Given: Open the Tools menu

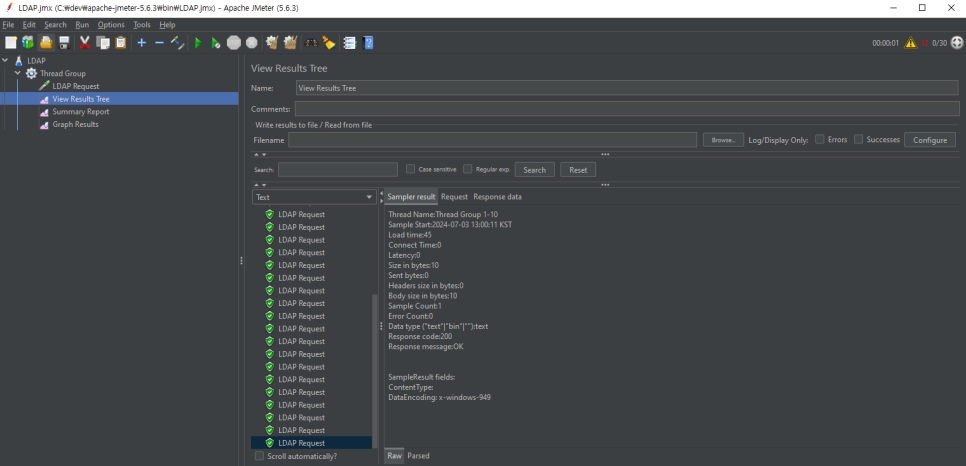Looking at the screenshot, I should point(142,25).
